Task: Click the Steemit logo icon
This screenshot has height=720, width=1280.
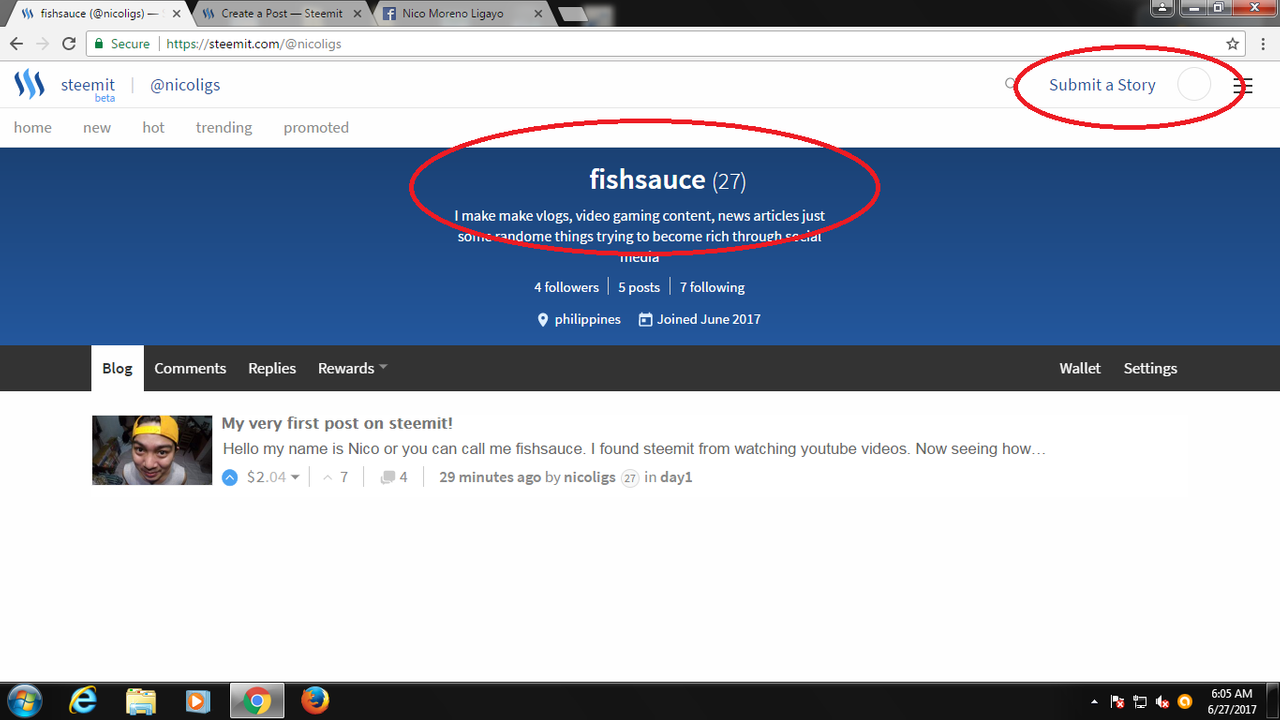Action: point(29,85)
